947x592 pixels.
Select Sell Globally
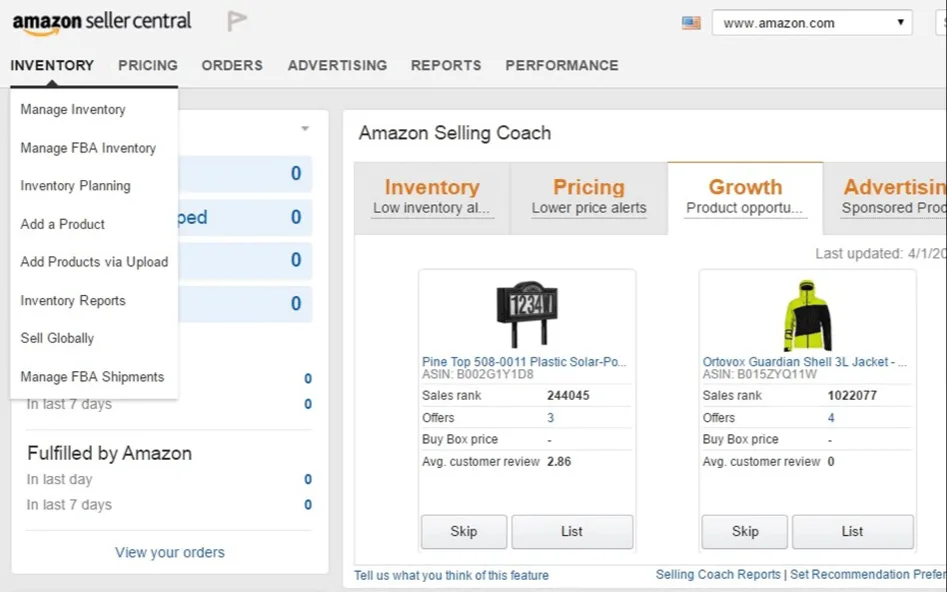pos(57,338)
